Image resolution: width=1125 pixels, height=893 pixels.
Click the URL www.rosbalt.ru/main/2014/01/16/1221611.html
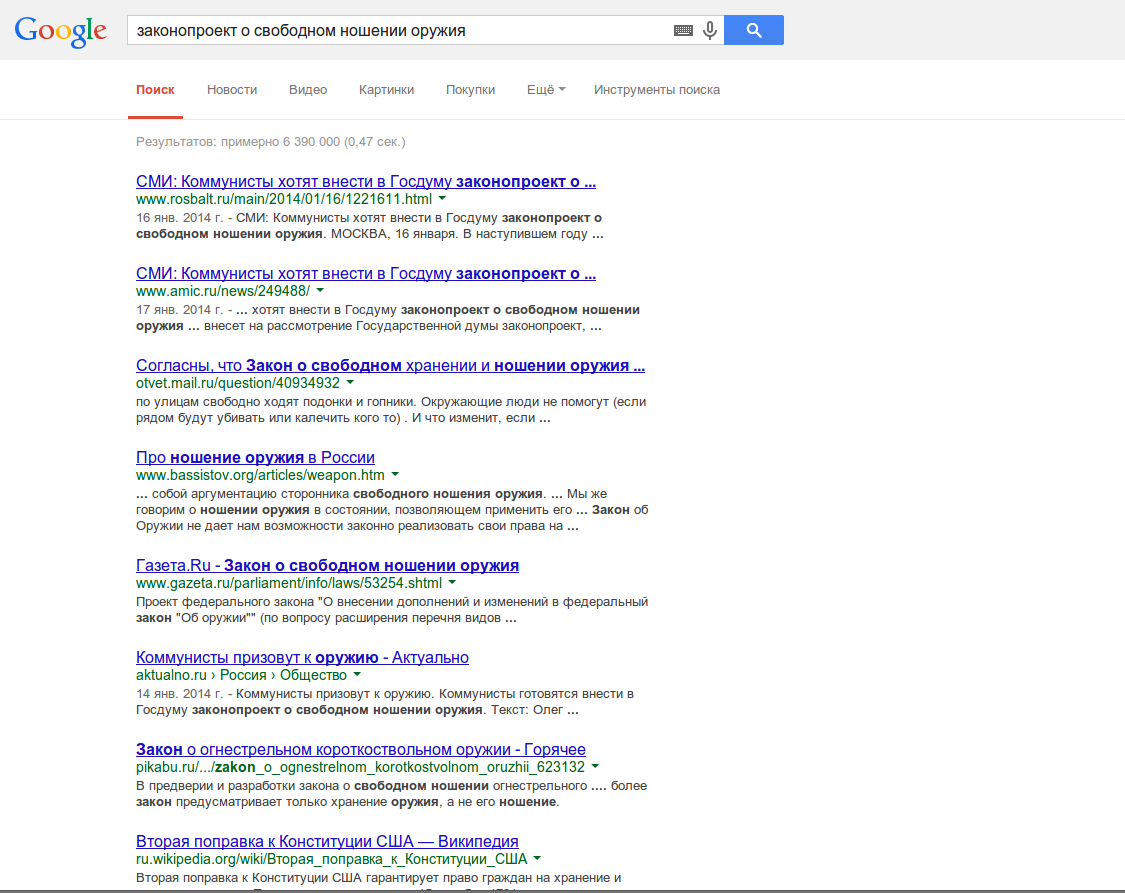[284, 199]
